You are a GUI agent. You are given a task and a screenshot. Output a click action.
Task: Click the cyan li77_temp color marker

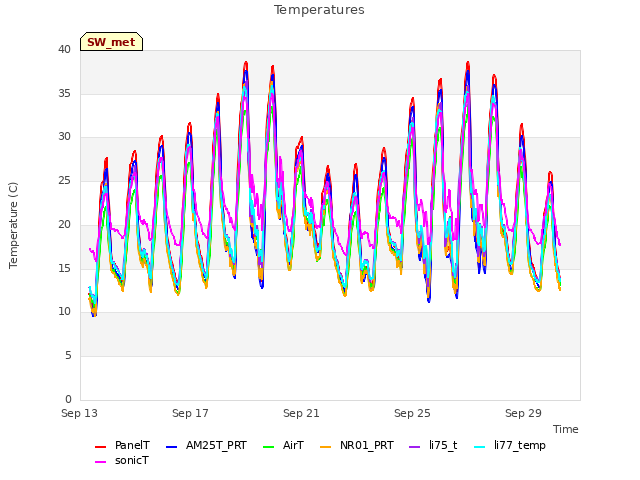point(480,447)
